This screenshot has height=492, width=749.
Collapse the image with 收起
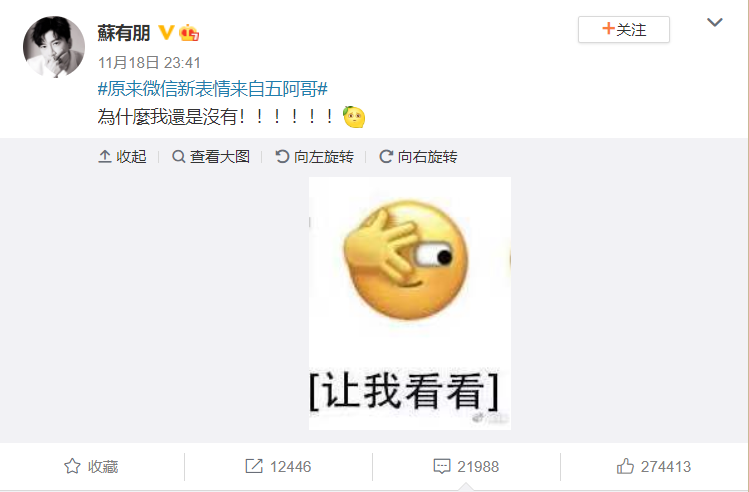click(x=122, y=157)
